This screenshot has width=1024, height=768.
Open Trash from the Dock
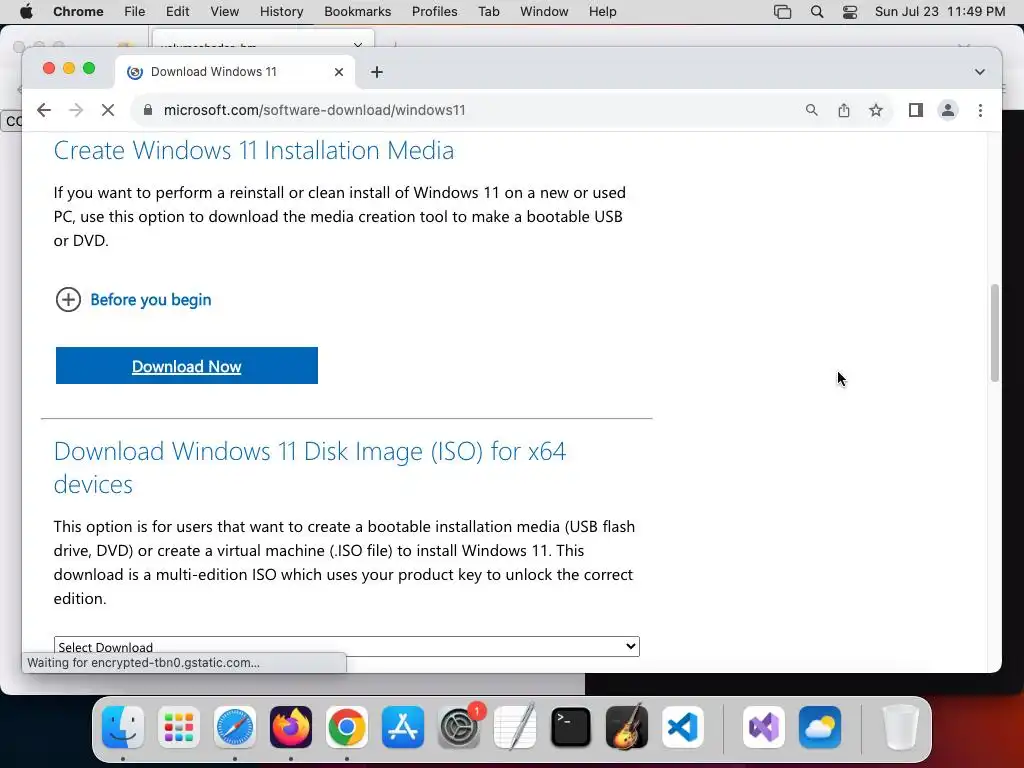click(x=901, y=727)
